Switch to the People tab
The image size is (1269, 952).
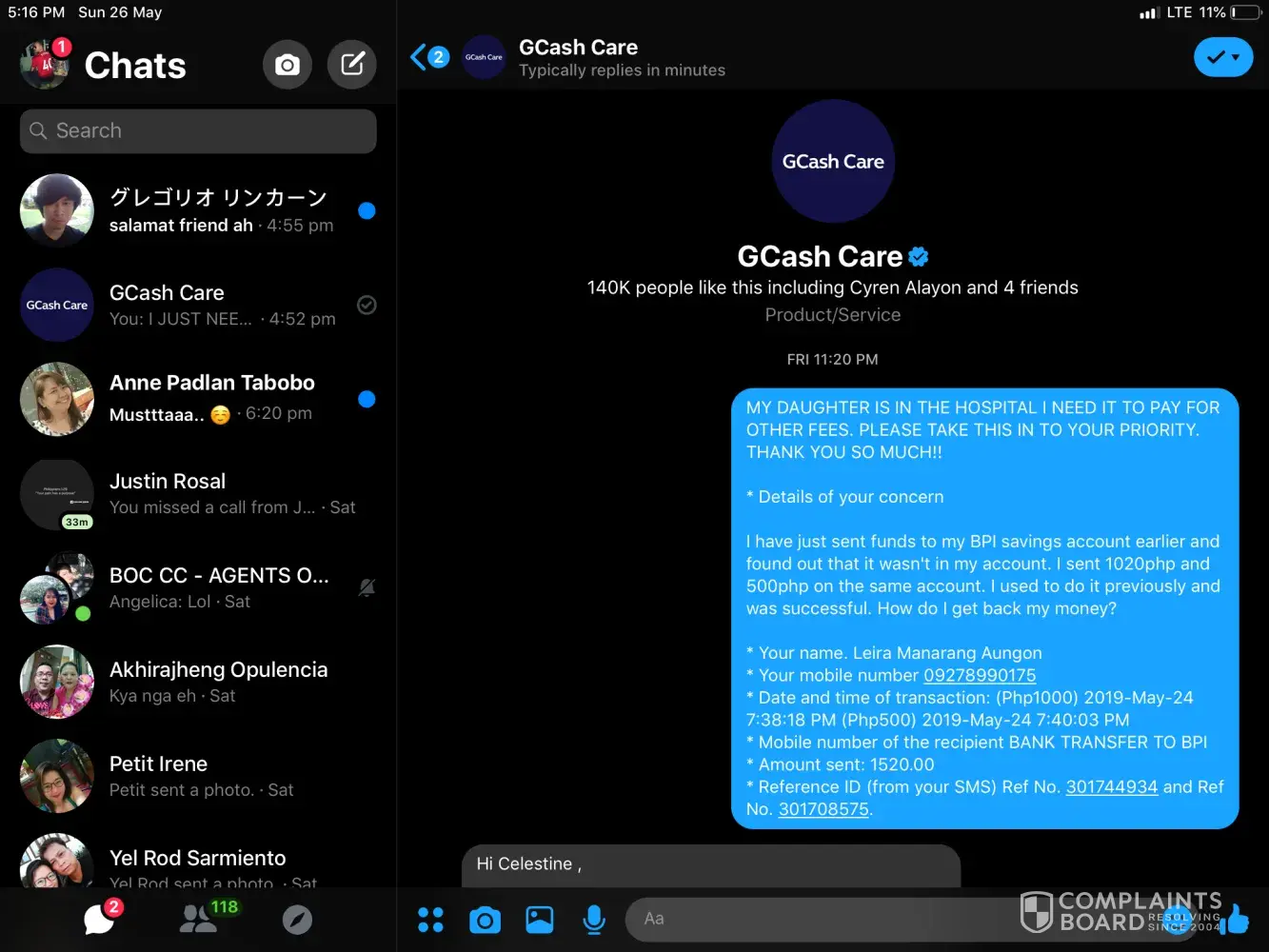click(x=199, y=918)
